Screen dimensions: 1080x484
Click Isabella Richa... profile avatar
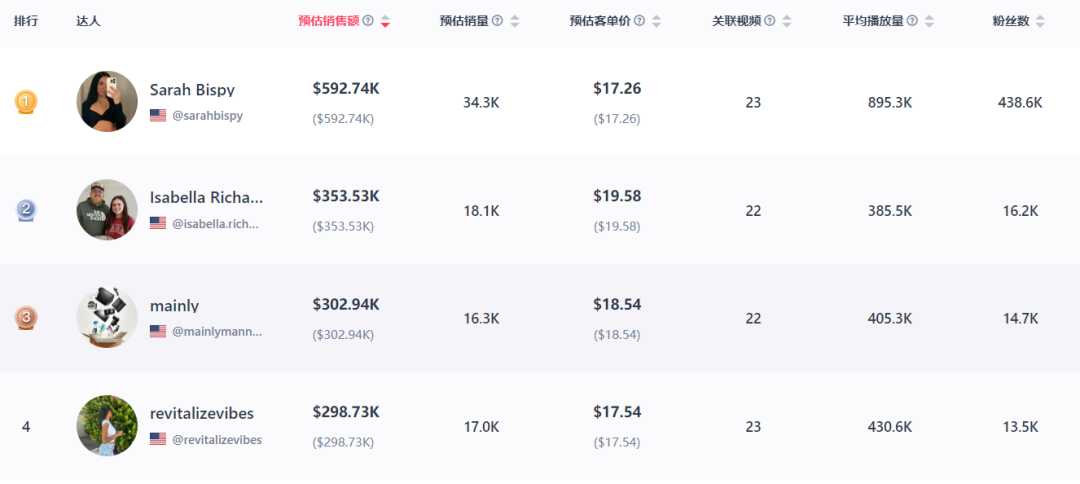(107, 210)
